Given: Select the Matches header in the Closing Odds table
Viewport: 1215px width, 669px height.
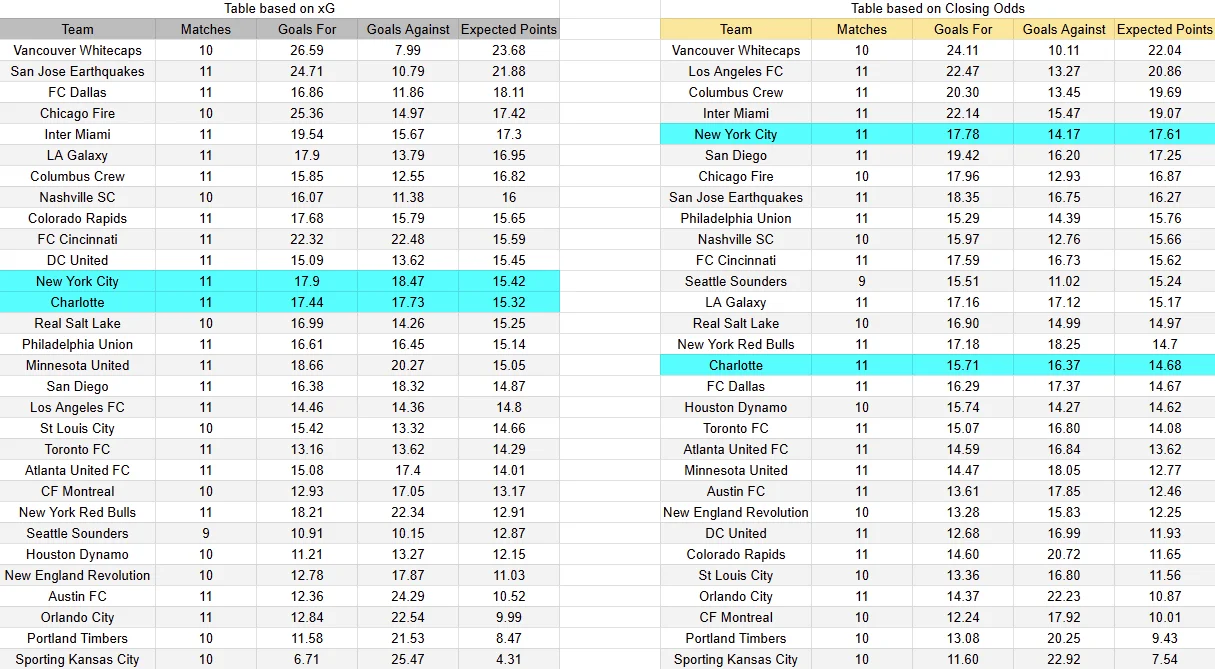Looking at the screenshot, I should pos(862,29).
